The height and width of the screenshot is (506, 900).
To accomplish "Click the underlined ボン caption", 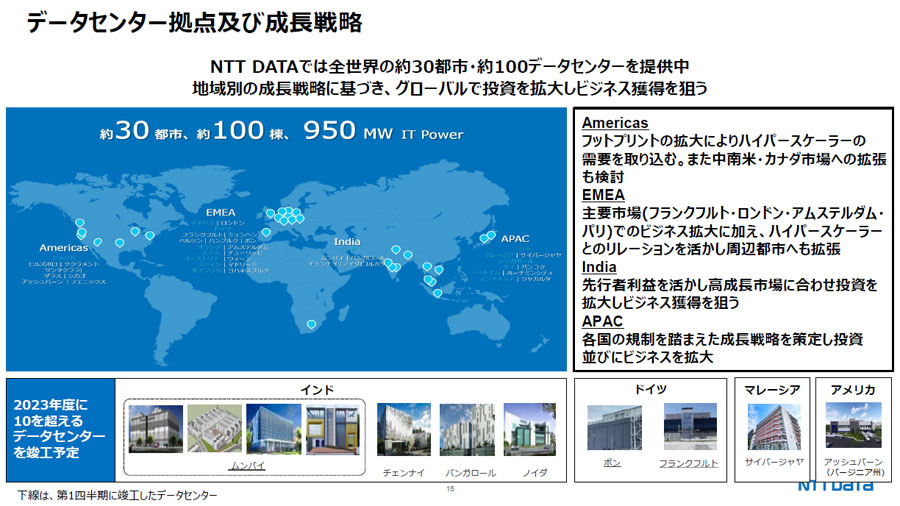I will point(612,462).
